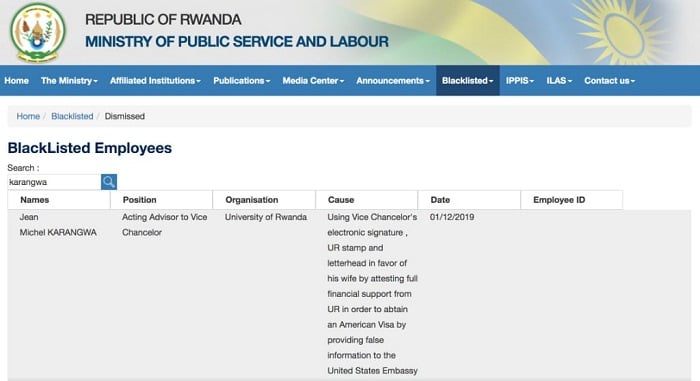
Task: Expand the Announcements dropdown menu
Action: tap(393, 81)
